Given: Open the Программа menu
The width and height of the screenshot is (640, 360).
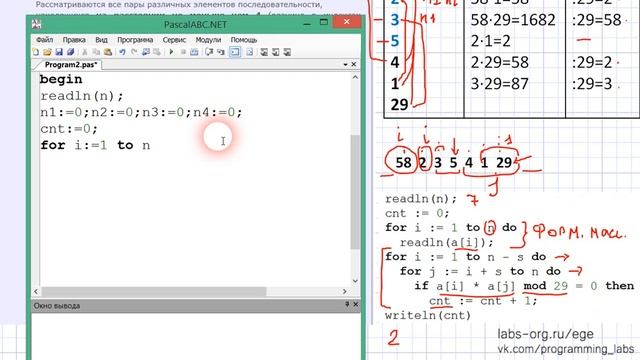Looking at the screenshot, I should tap(135, 40).
